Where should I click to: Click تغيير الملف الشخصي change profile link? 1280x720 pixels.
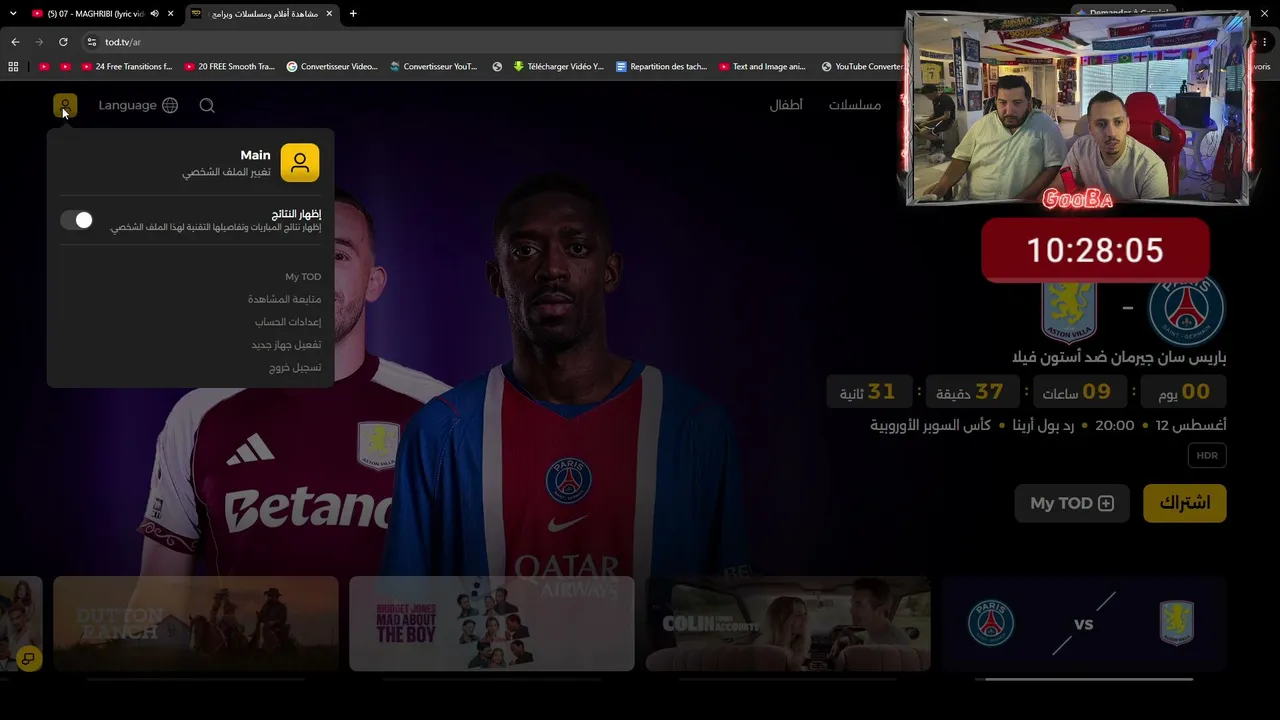coord(226,172)
